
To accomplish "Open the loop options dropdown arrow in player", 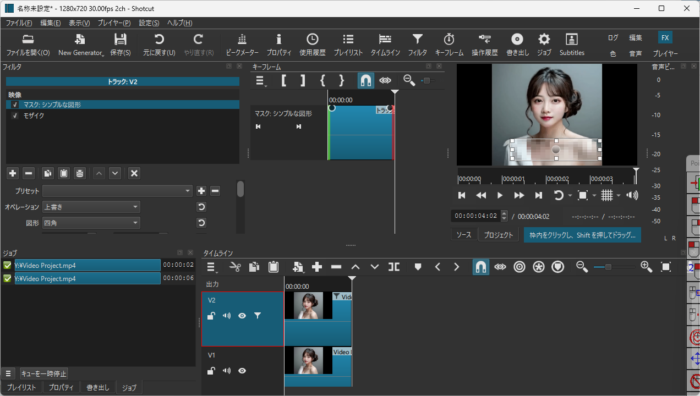I will [570, 195].
